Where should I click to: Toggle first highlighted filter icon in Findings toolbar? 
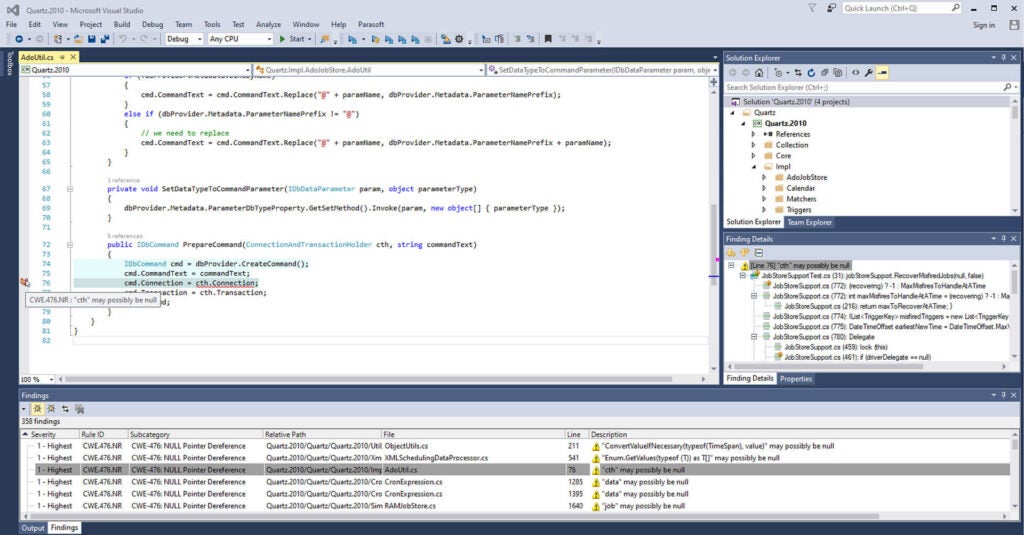pyautogui.click(x=37, y=408)
